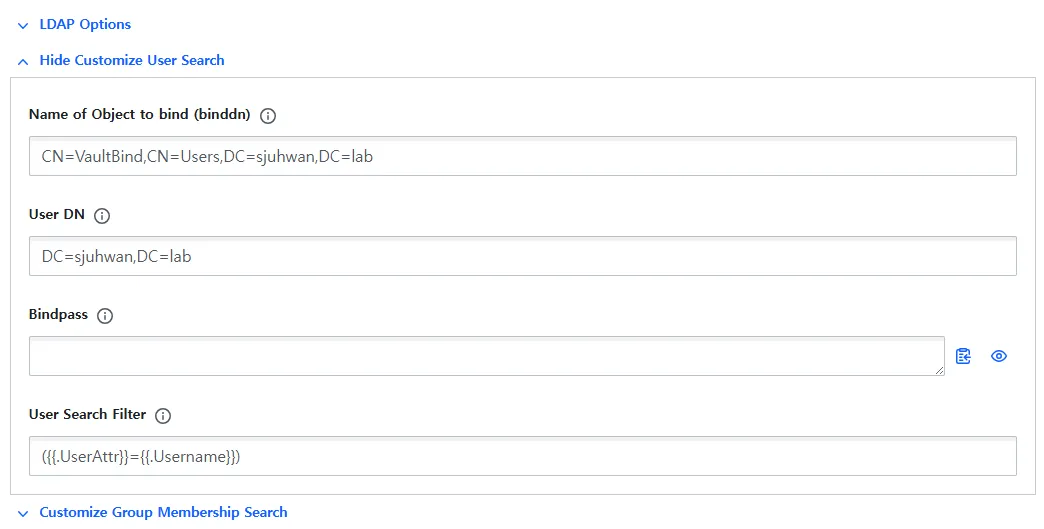
Task: Expand the Customize Group Membership Search chevron
Action: pyautogui.click(x=23, y=513)
